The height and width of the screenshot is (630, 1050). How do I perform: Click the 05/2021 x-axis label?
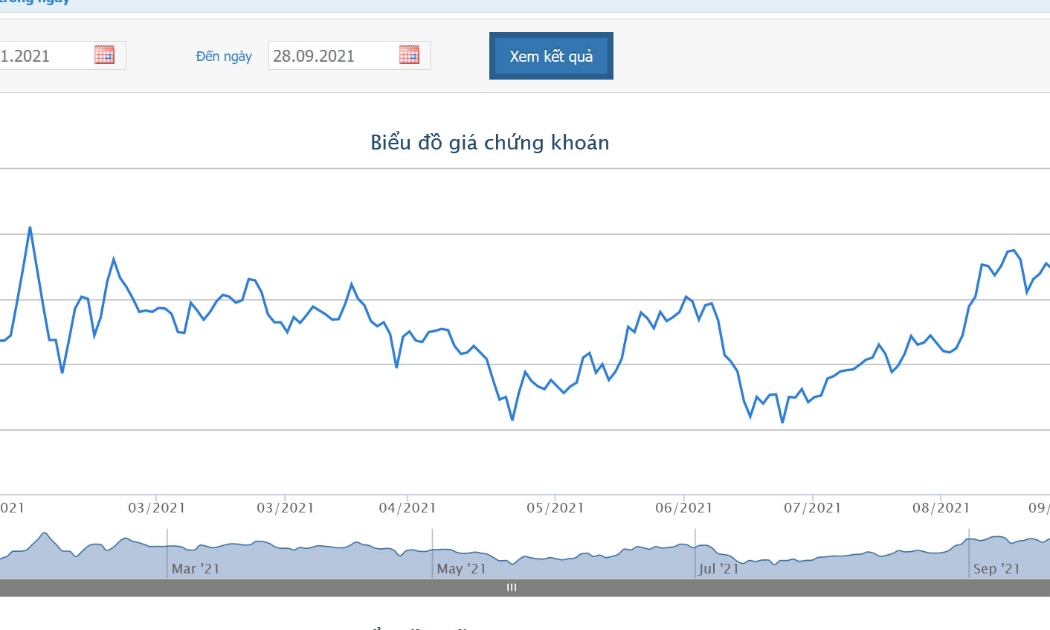(x=554, y=508)
